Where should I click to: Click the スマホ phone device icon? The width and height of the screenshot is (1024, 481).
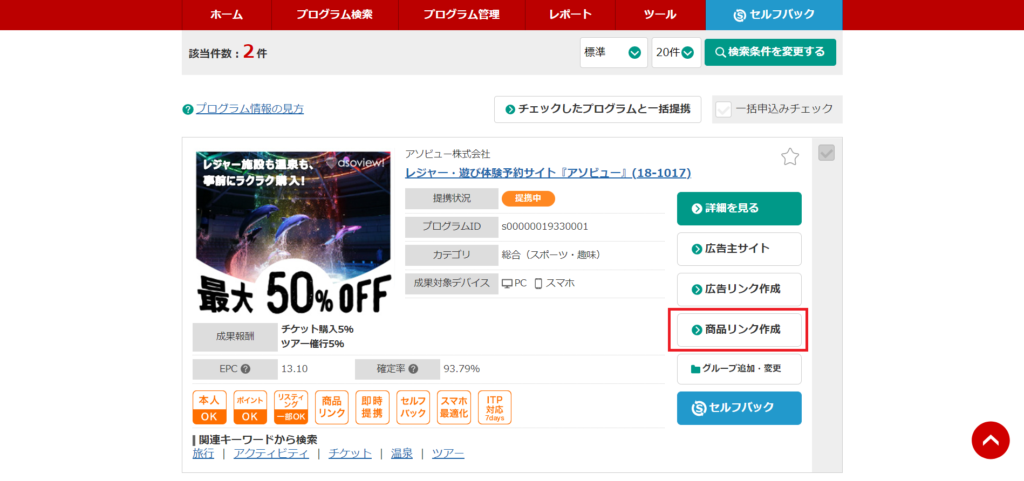tap(539, 283)
